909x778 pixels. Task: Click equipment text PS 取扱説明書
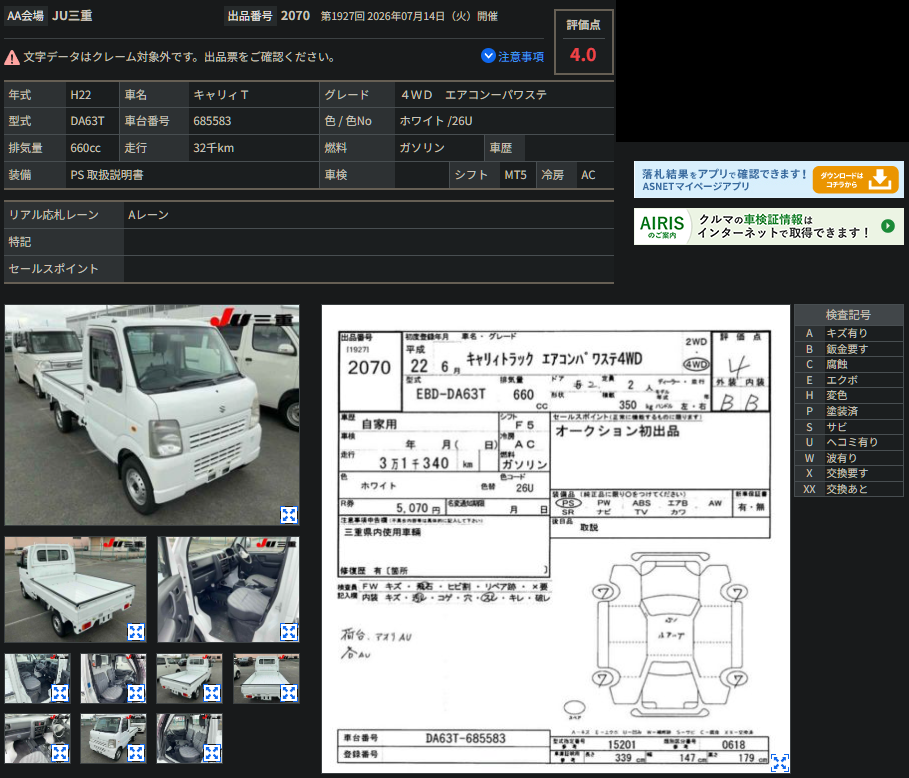tap(107, 174)
